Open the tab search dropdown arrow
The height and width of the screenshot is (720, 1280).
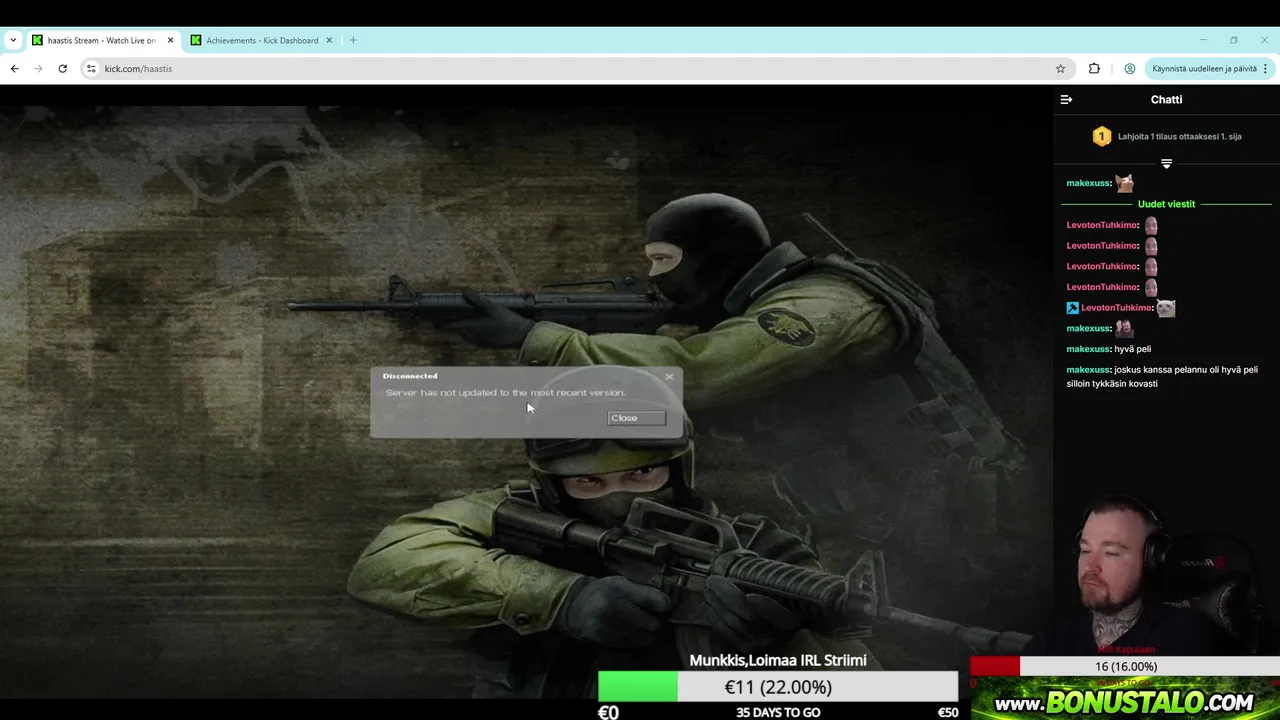(13, 40)
